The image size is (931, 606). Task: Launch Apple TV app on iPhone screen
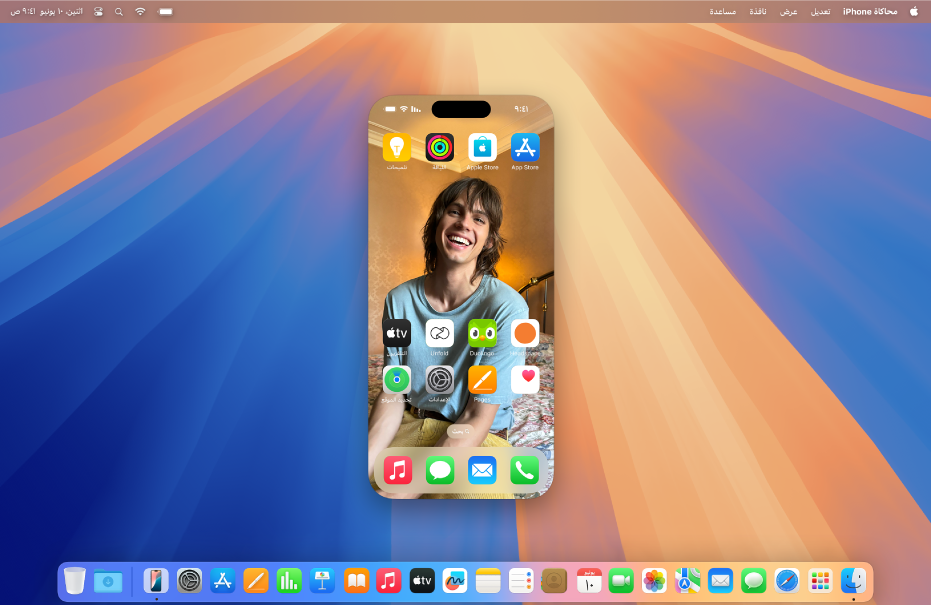[x=397, y=334]
